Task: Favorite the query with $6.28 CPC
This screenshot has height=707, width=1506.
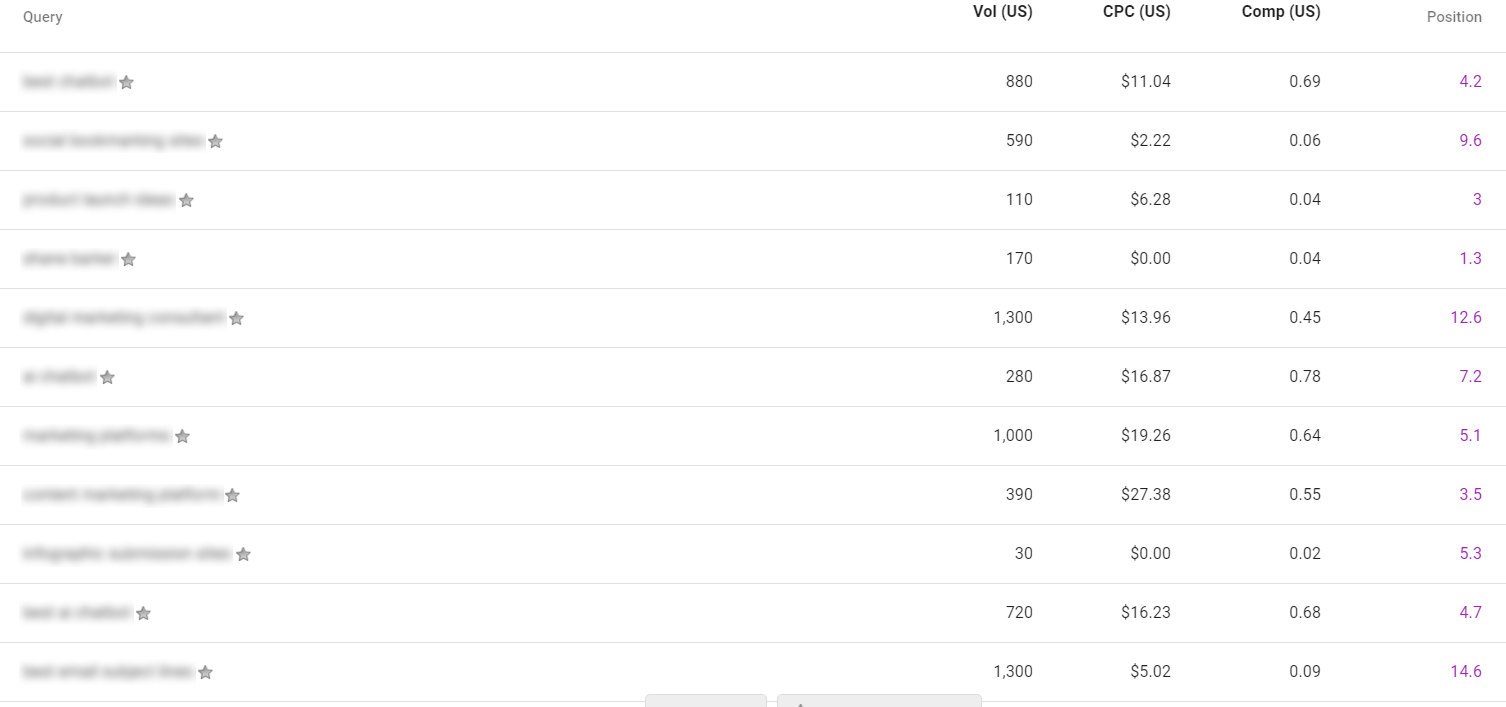Action: coord(186,201)
